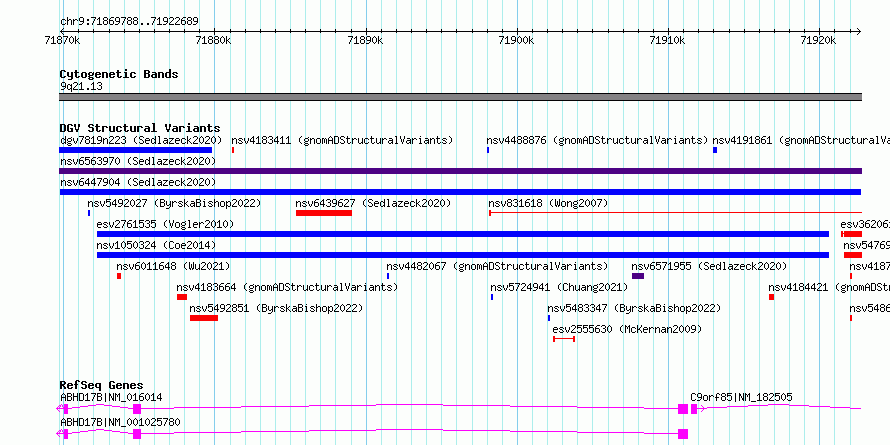This screenshot has height=445, width=890.
Task: Click the chr9:71869788..71922689 position label
Action: pyautogui.click(x=129, y=22)
